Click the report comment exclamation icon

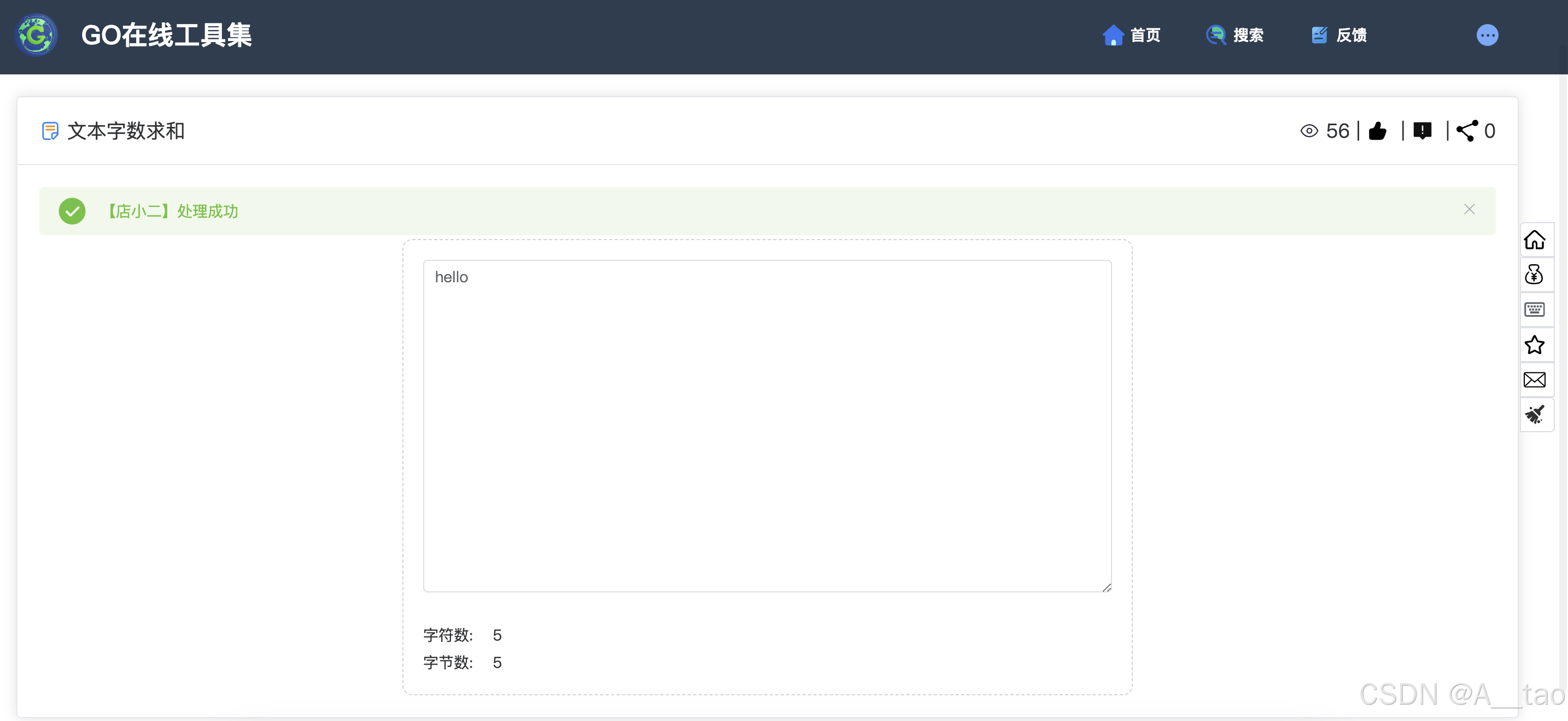point(1422,131)
